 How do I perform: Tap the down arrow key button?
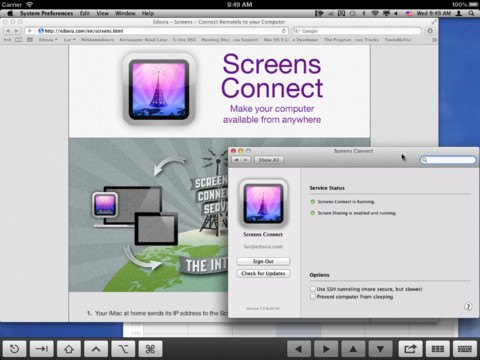point(380,349)
